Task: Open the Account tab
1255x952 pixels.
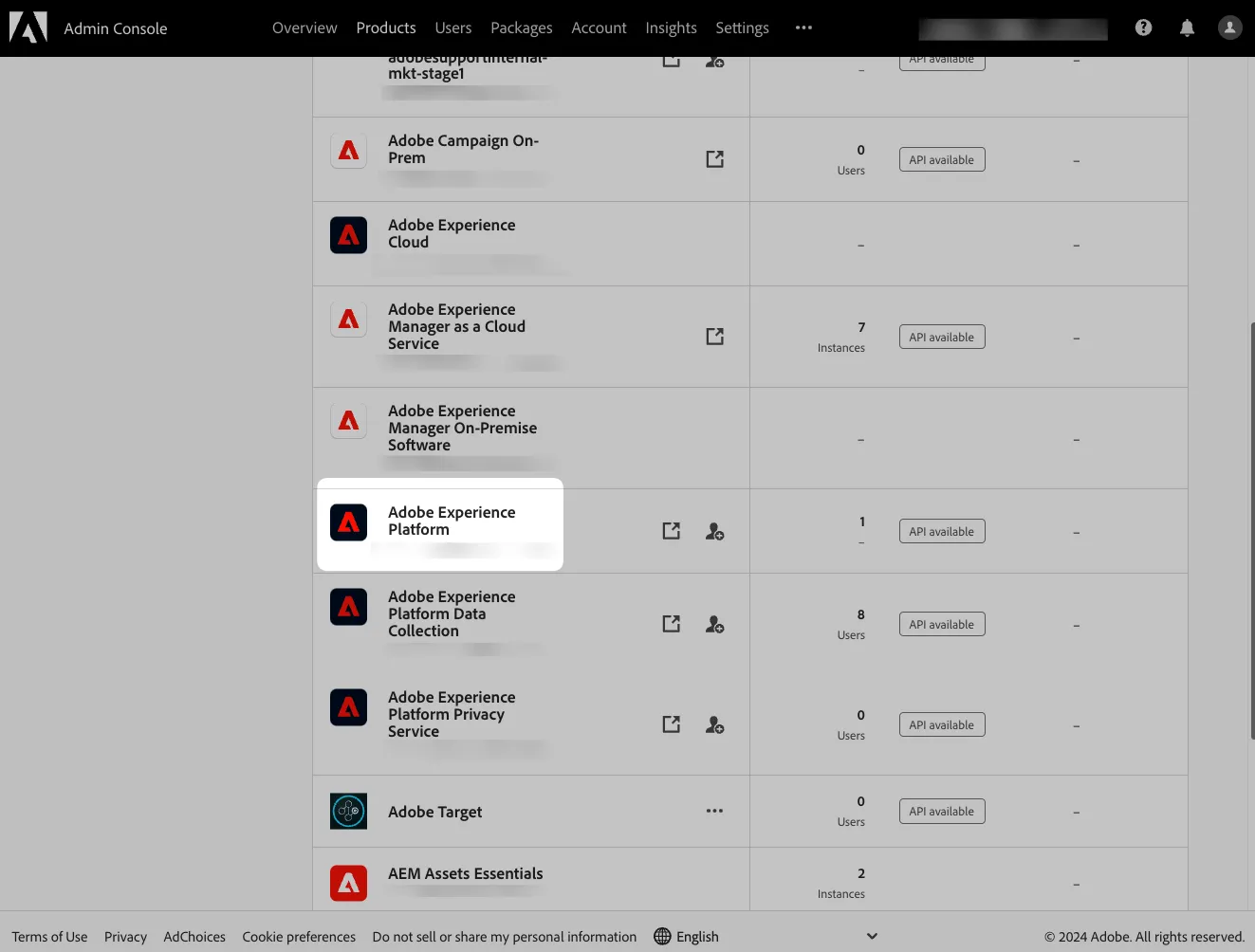Action: pyautogui.click(x=599, y=28)
